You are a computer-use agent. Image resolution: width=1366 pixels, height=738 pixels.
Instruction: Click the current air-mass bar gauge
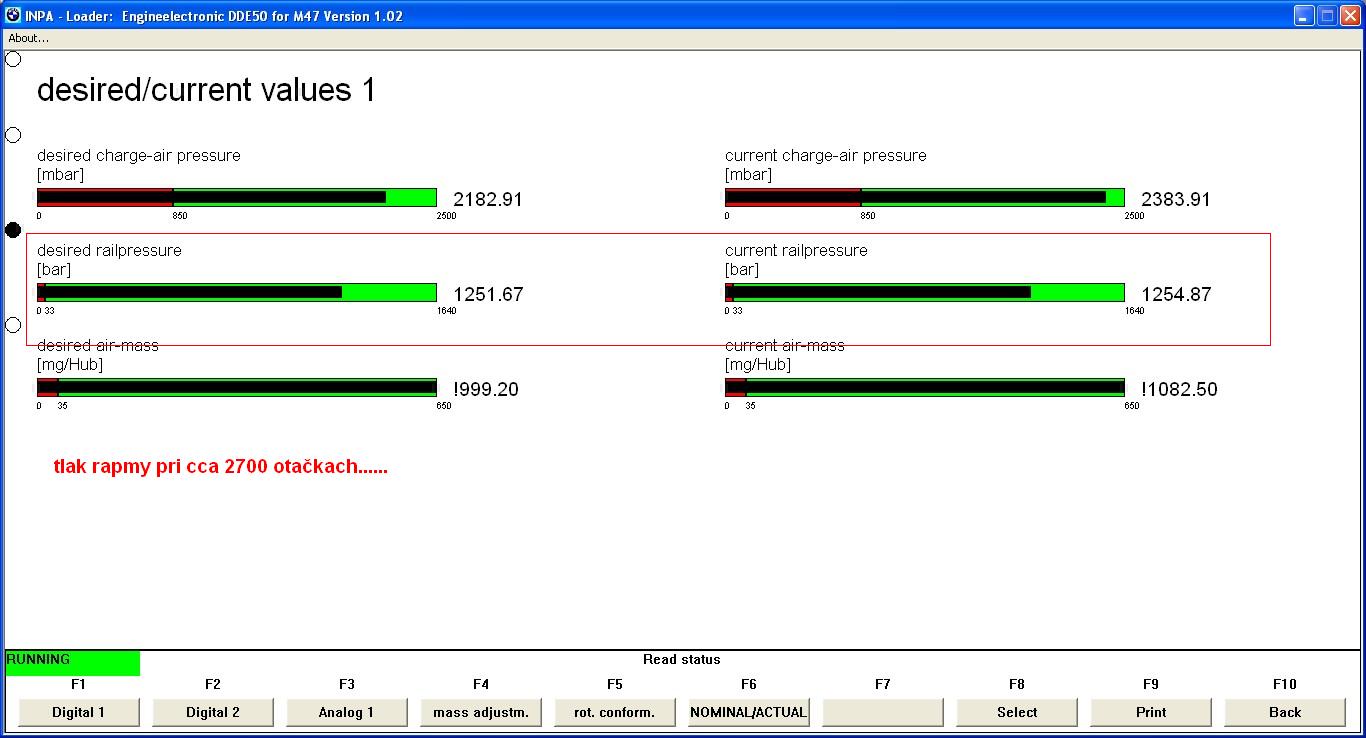(x=925, y=388)
